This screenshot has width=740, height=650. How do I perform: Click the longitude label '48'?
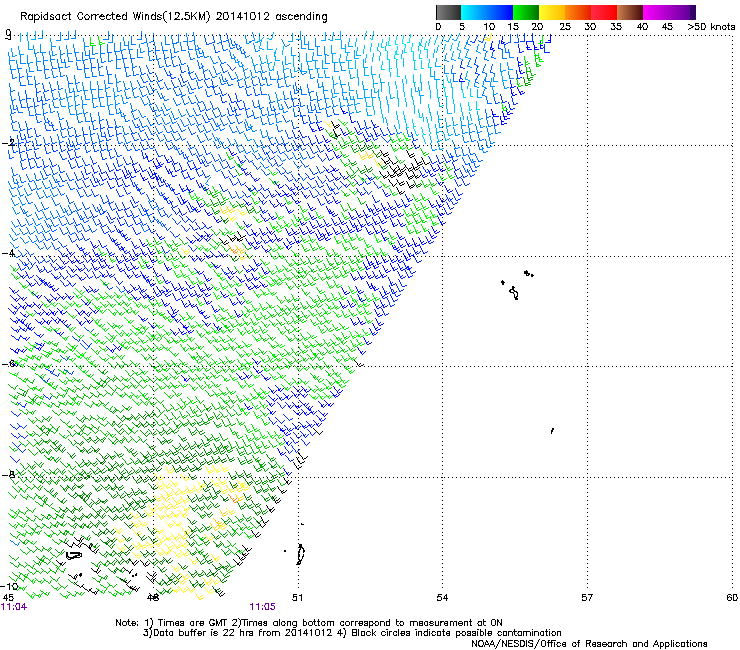[153, 597]
